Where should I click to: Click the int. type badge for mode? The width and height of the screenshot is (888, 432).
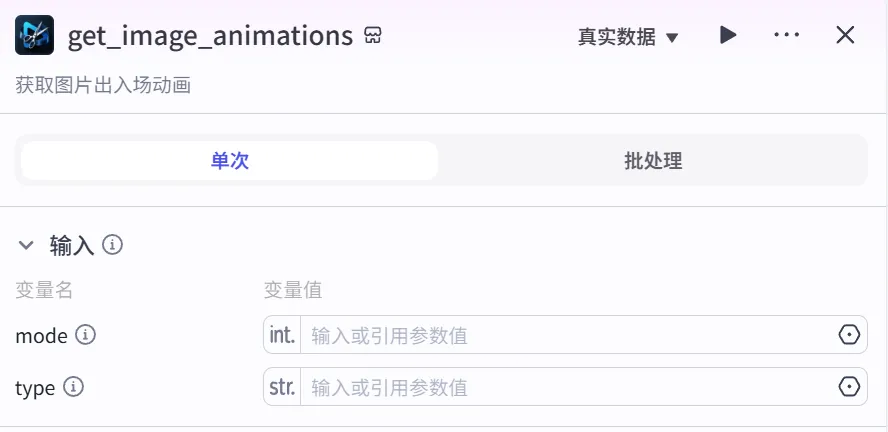click(x=283, y=335)
